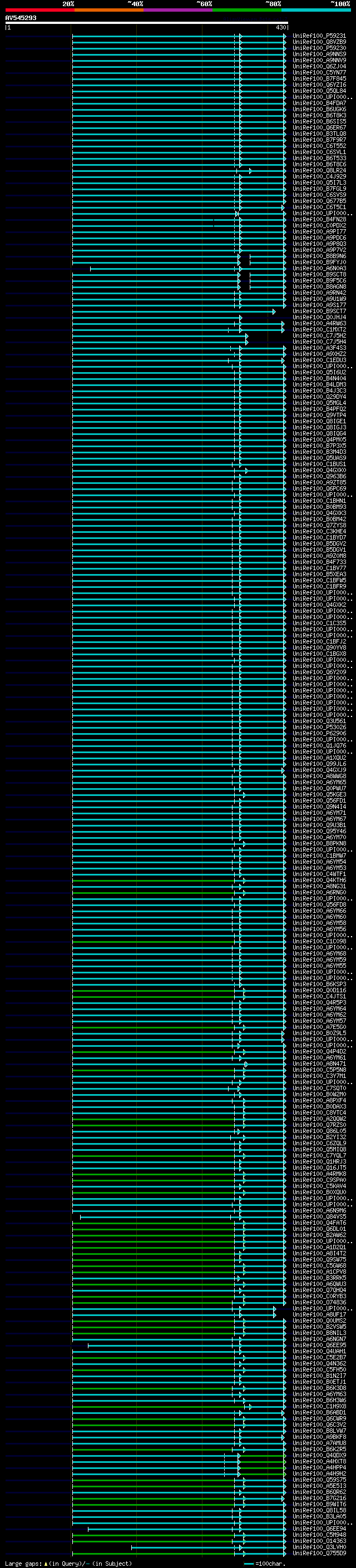Screen dimensions: 356x1568
Task: Select hit label UniRef100_Q3LVH0
Action: click(319, 1547)
